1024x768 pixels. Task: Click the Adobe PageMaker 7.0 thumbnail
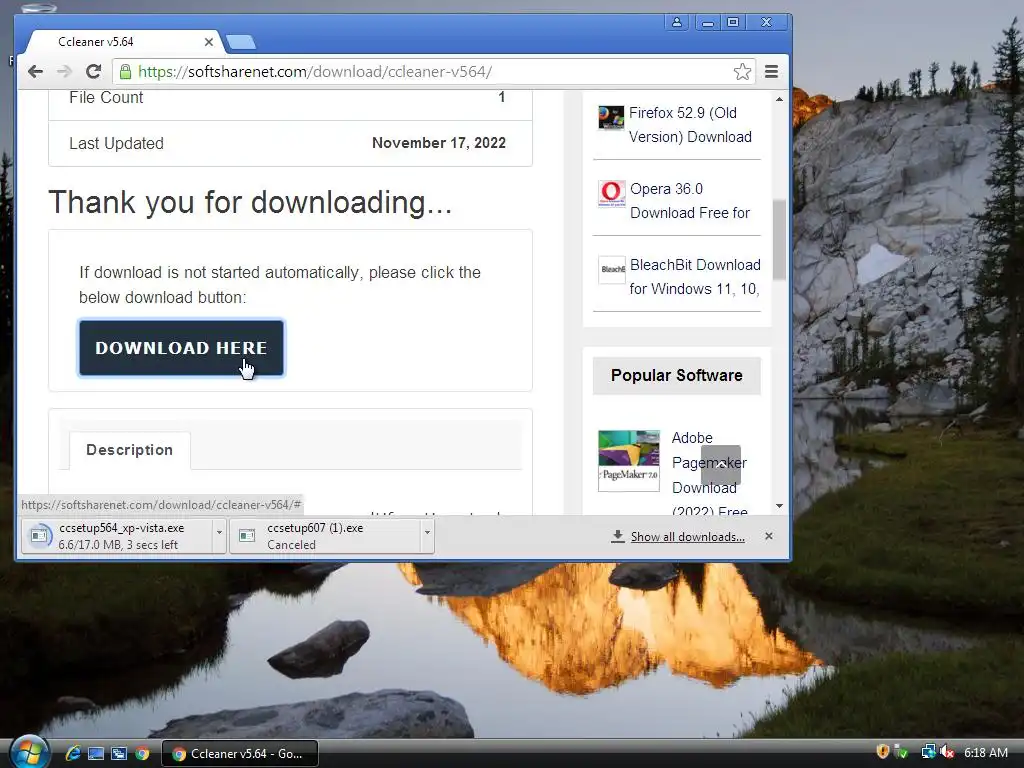tap(629, 460)
